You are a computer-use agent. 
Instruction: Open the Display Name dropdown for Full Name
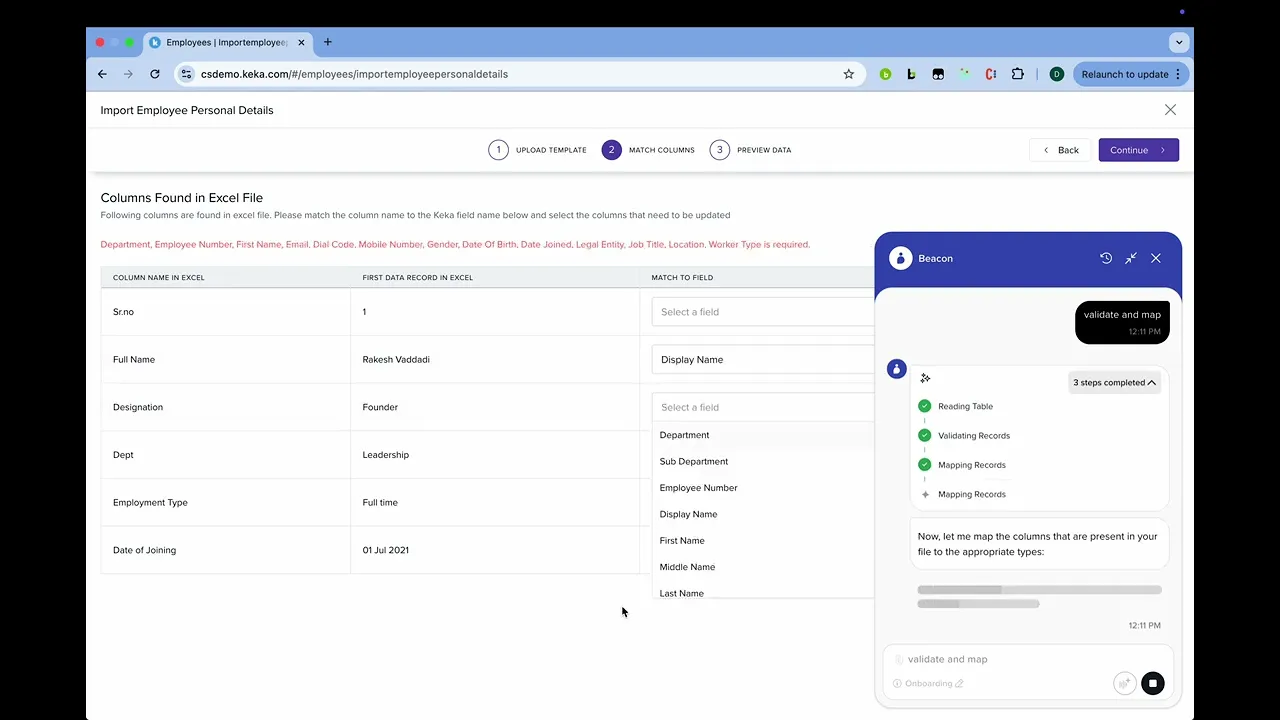pos(763,359)
